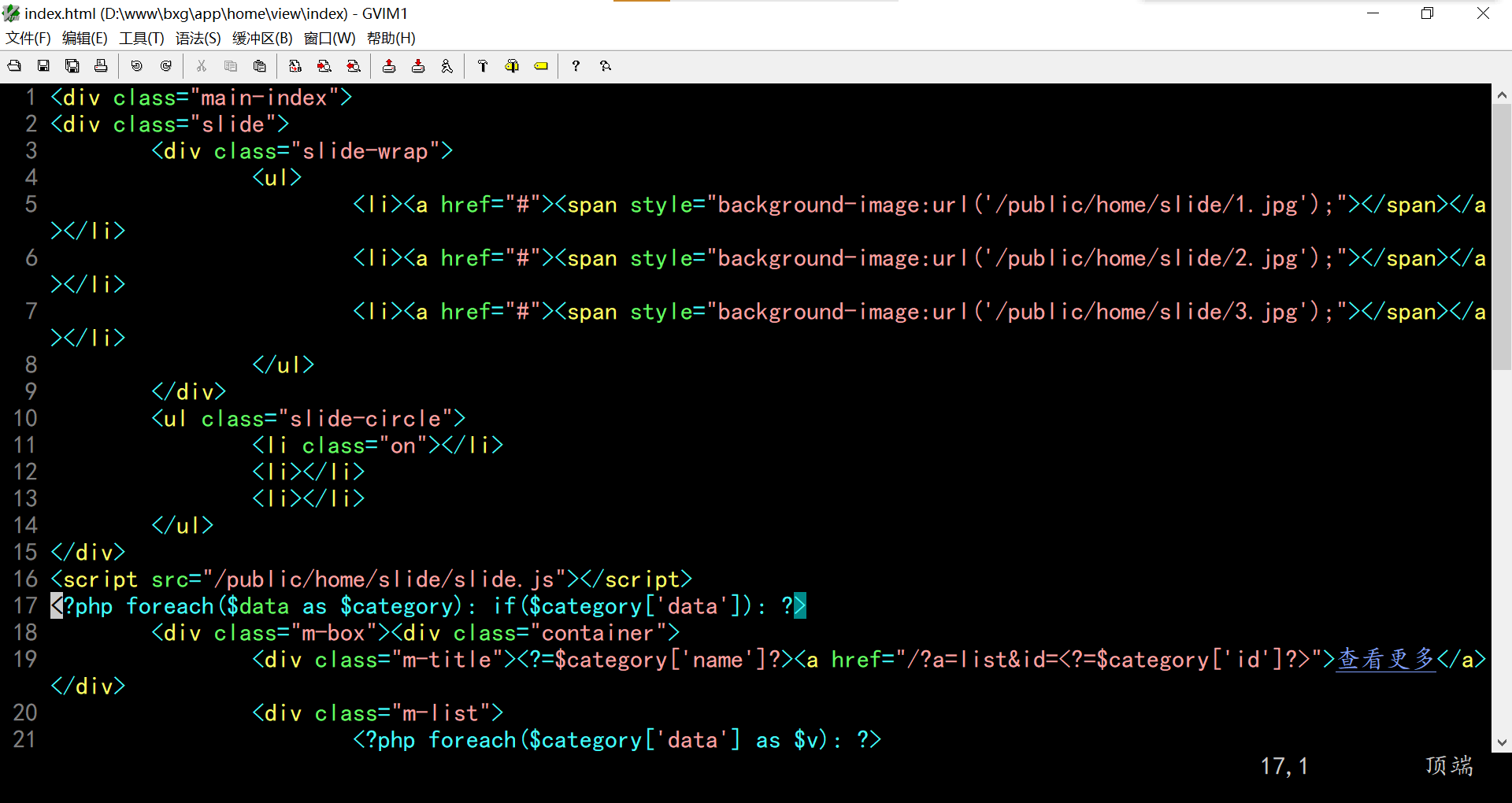Click the Copy toolbar icon

point(231,66)
